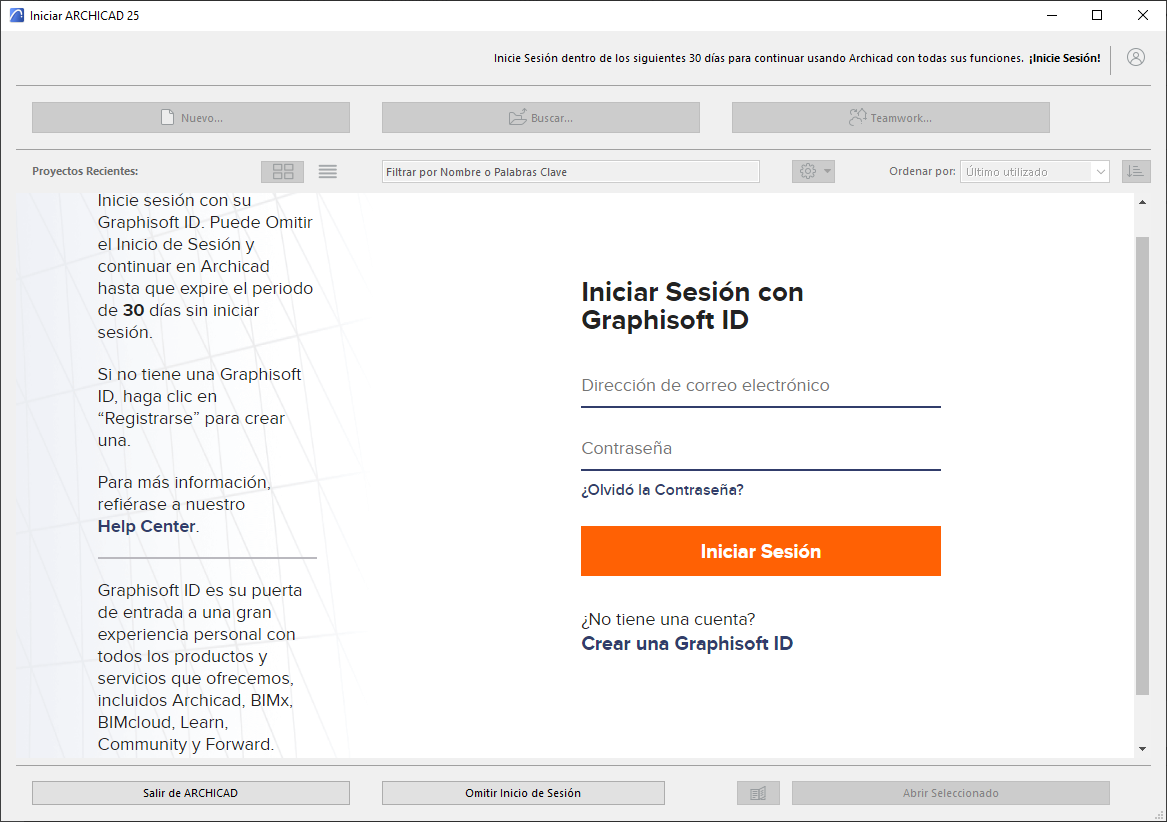Click the ¡Inicie Sesión! notice link
The width and height of the screenshot is (1167, 822).
pyautogui.click(x=1063, y=58)
